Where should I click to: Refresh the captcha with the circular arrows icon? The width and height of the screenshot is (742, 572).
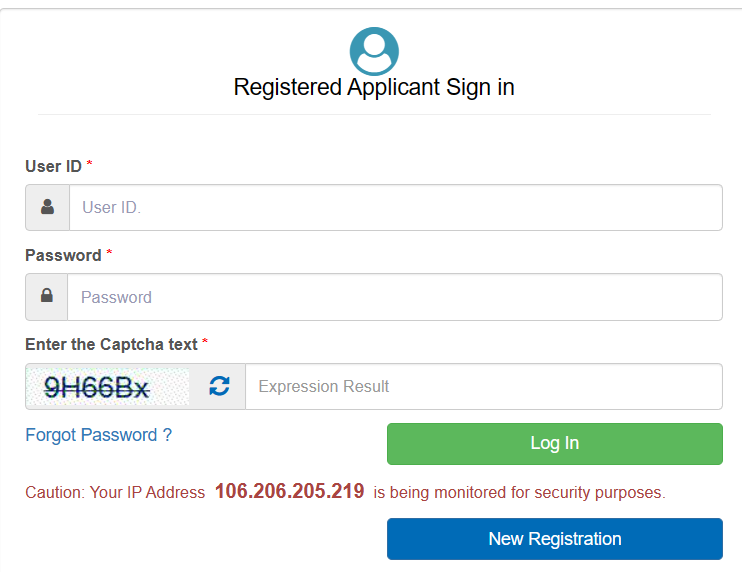219,386
